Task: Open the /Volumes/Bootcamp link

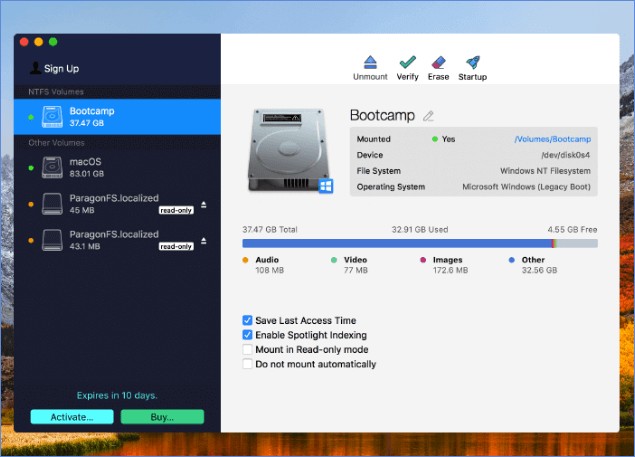Action: (x=552, y=139)
